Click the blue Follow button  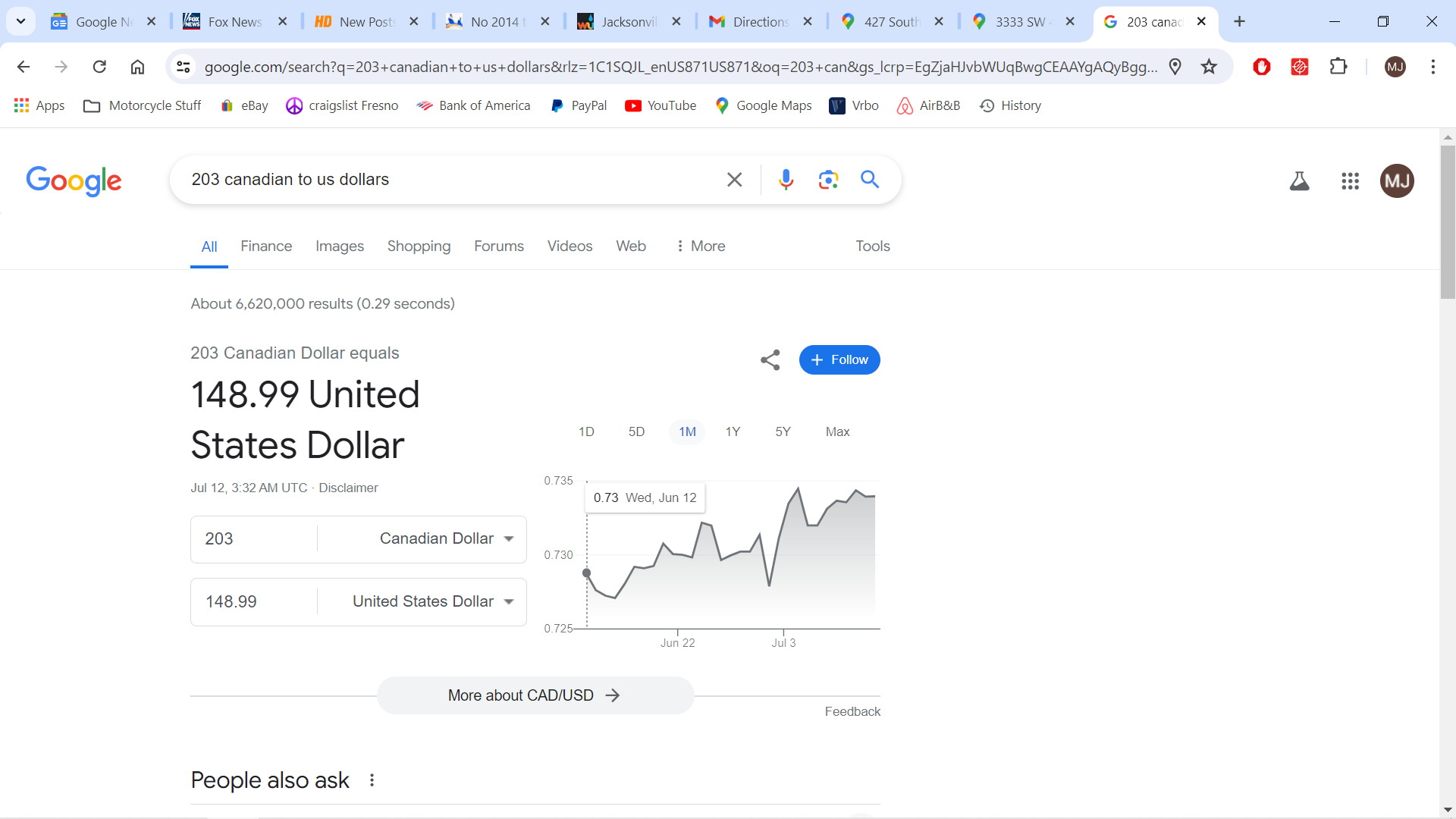coord(839,359)
